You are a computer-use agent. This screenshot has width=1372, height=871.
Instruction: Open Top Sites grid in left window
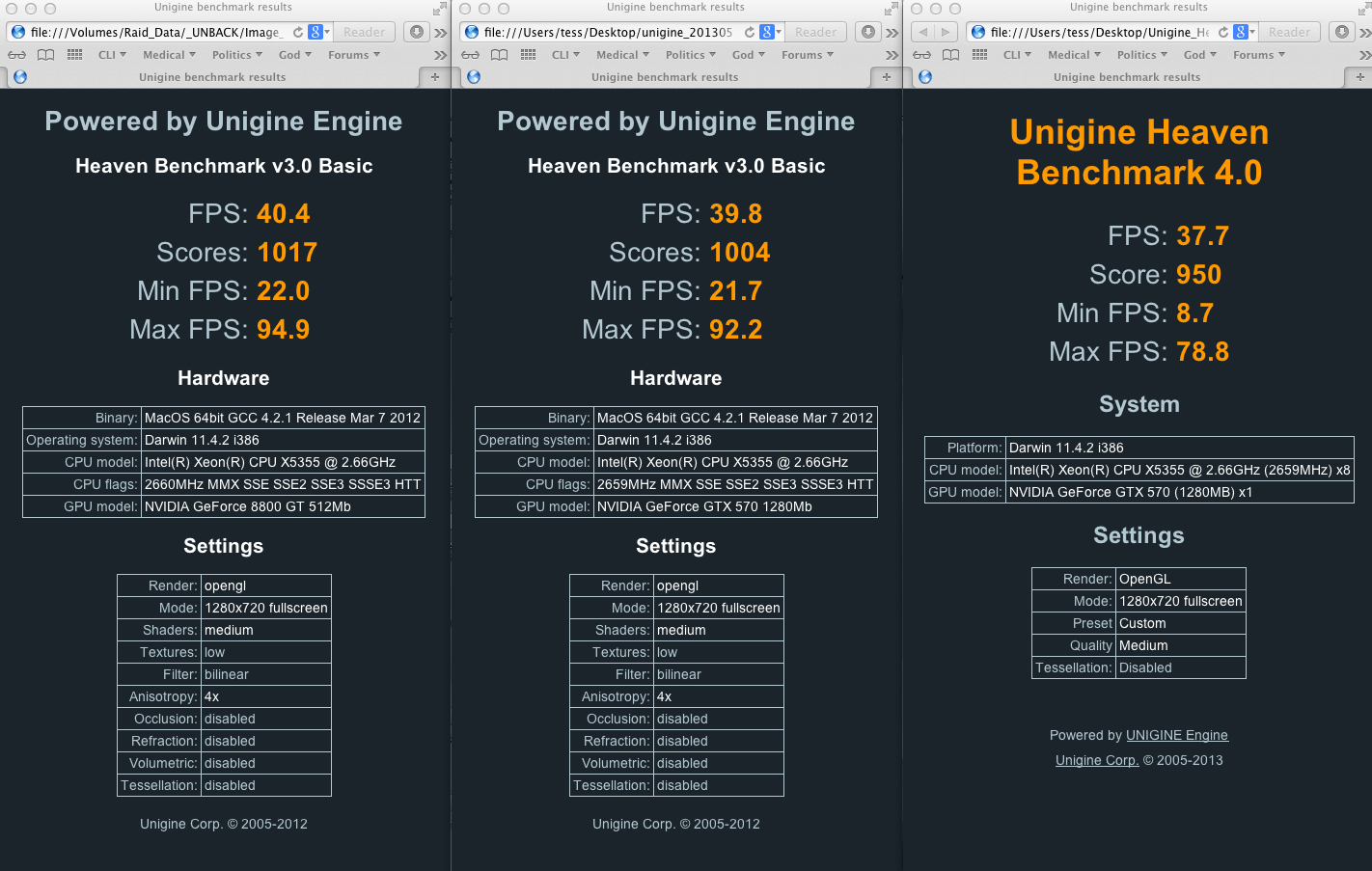point(74,55)
